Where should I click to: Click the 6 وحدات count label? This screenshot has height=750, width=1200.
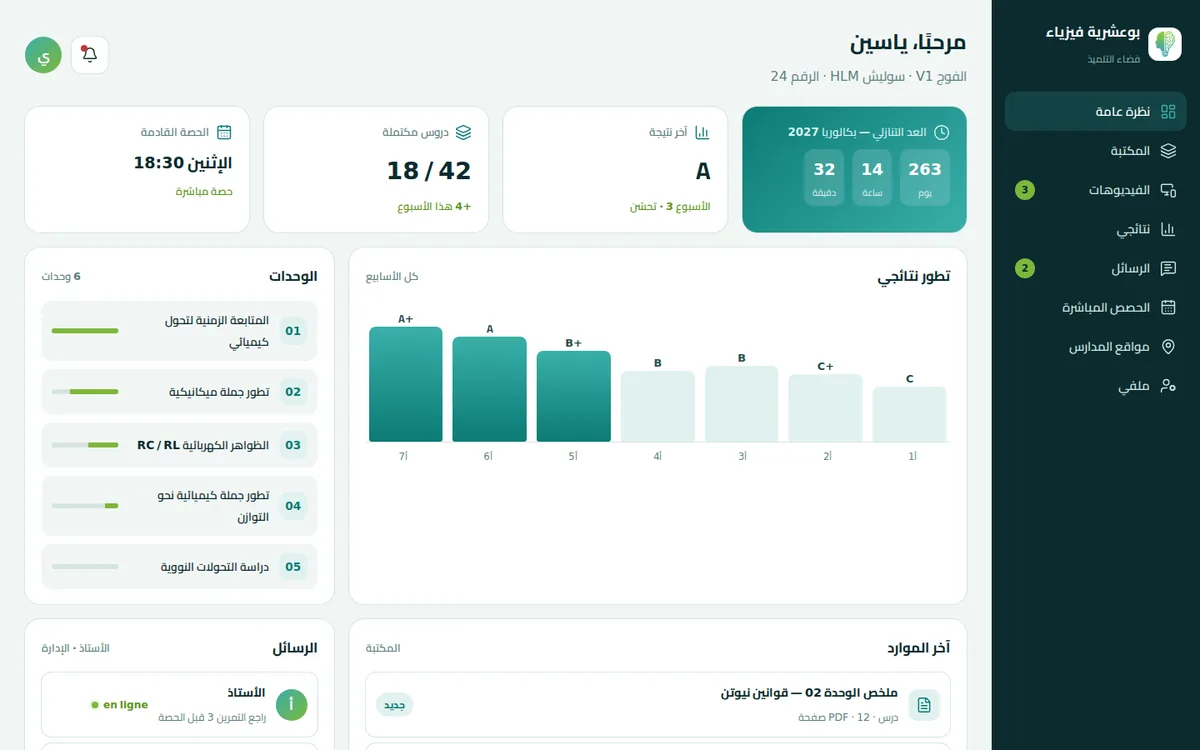(61, 276)
